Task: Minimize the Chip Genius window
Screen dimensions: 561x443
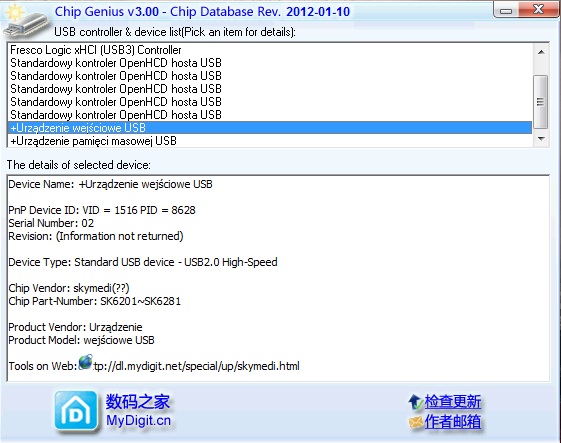Action: click(x=506, y=10)
